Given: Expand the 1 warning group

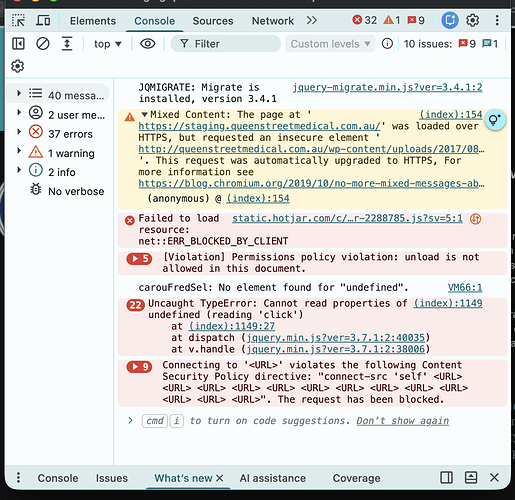Looking at the screenshot, I should click(x=19, y=151).
